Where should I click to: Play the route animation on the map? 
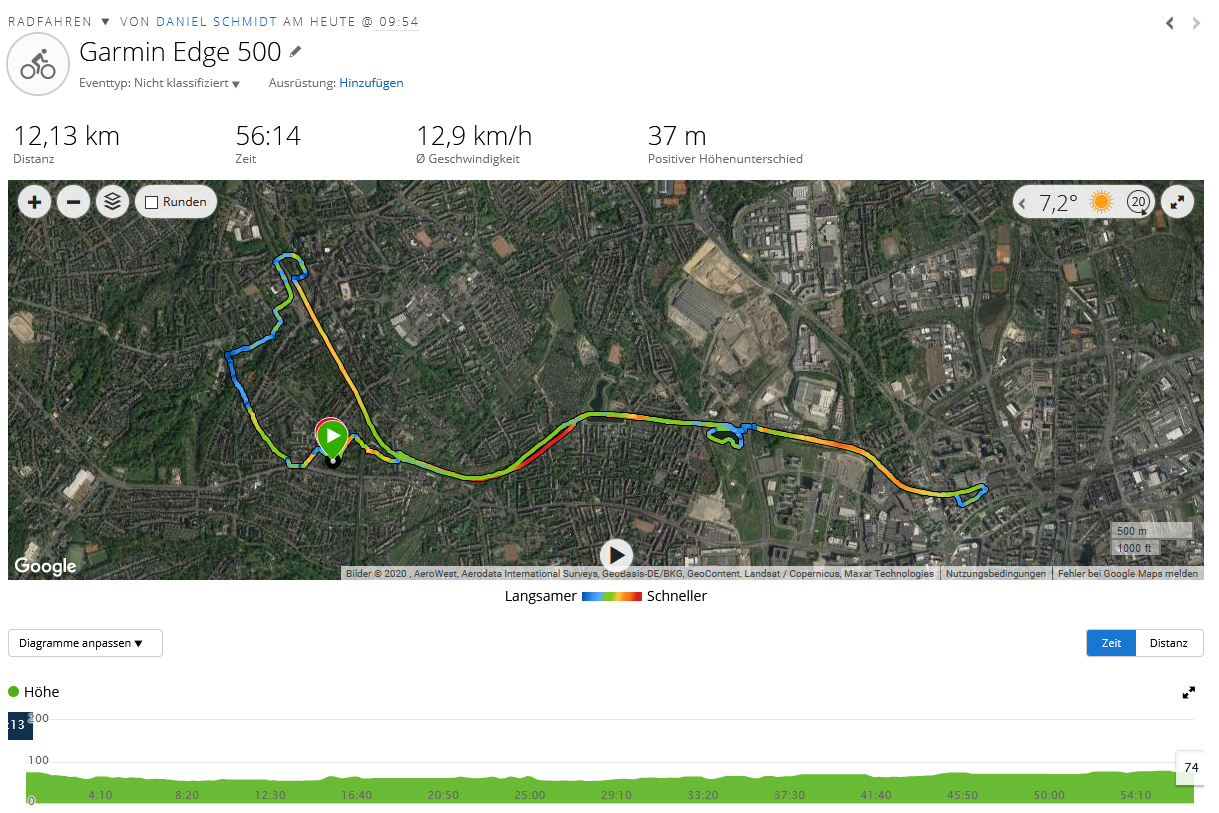coord(616,555)
